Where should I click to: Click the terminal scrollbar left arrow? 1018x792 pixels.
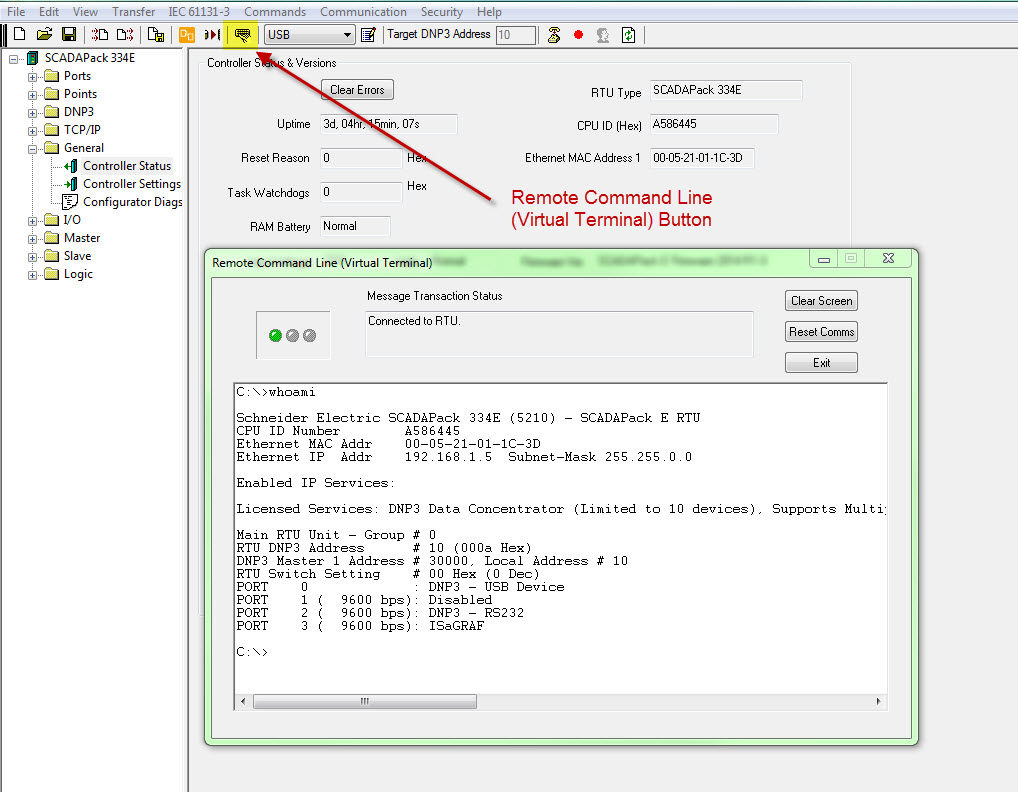point(243,701)
